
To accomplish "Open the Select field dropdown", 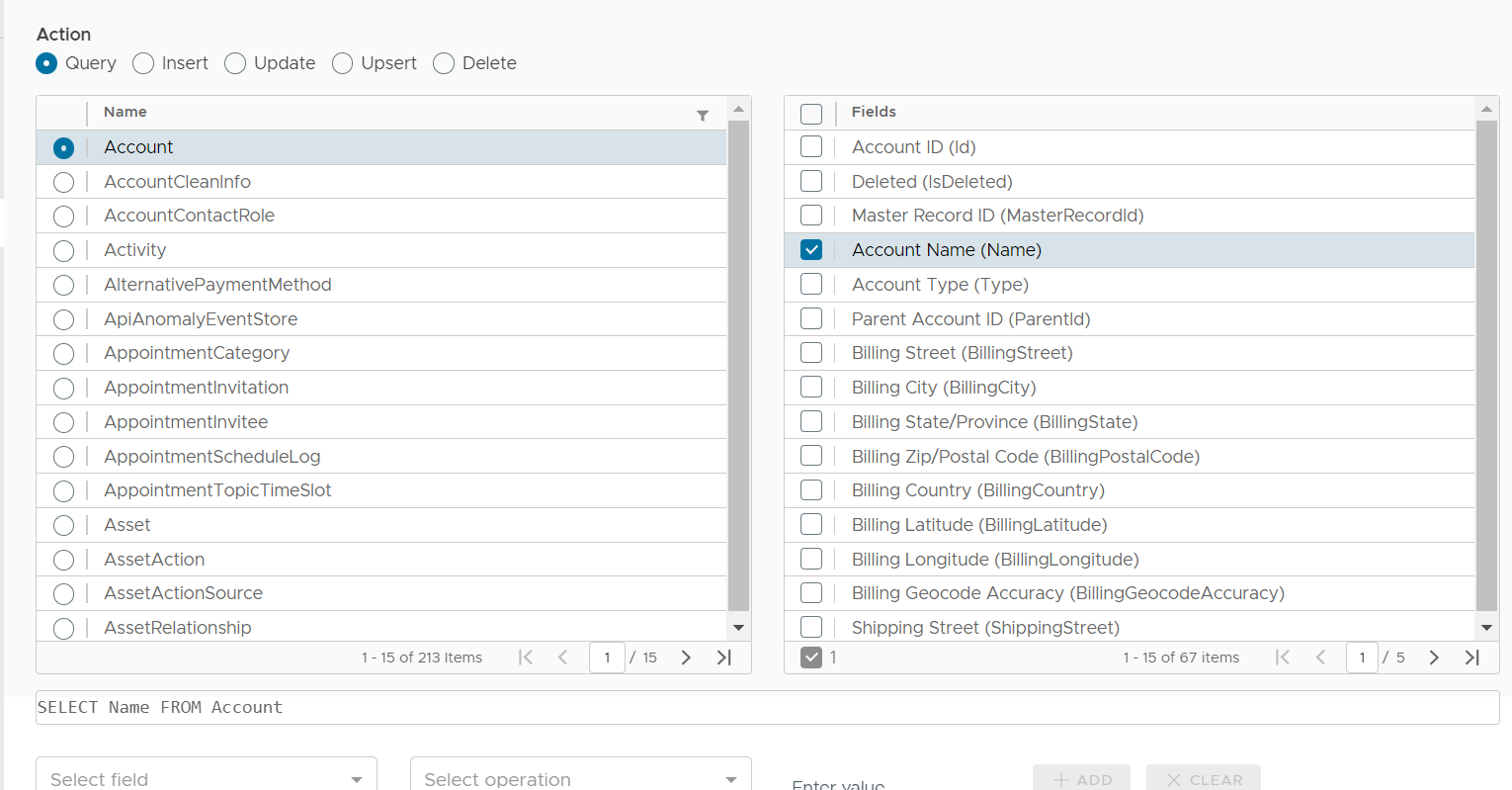I will point(207,778).
